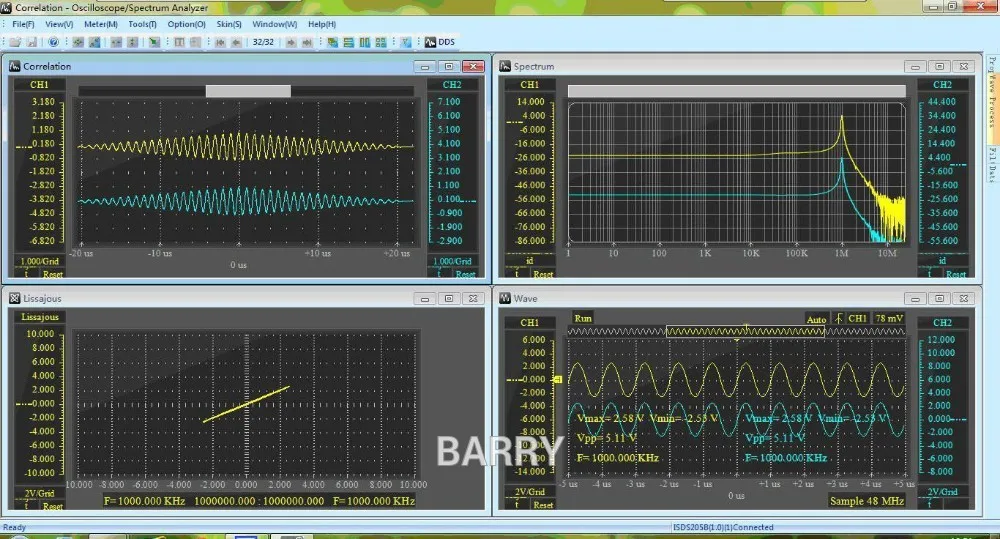This screenshot has height=539, width=1000.
Task: Open the Sample 48 MHz rate selector
Action: pyautogui.click(x=866, y=501)
